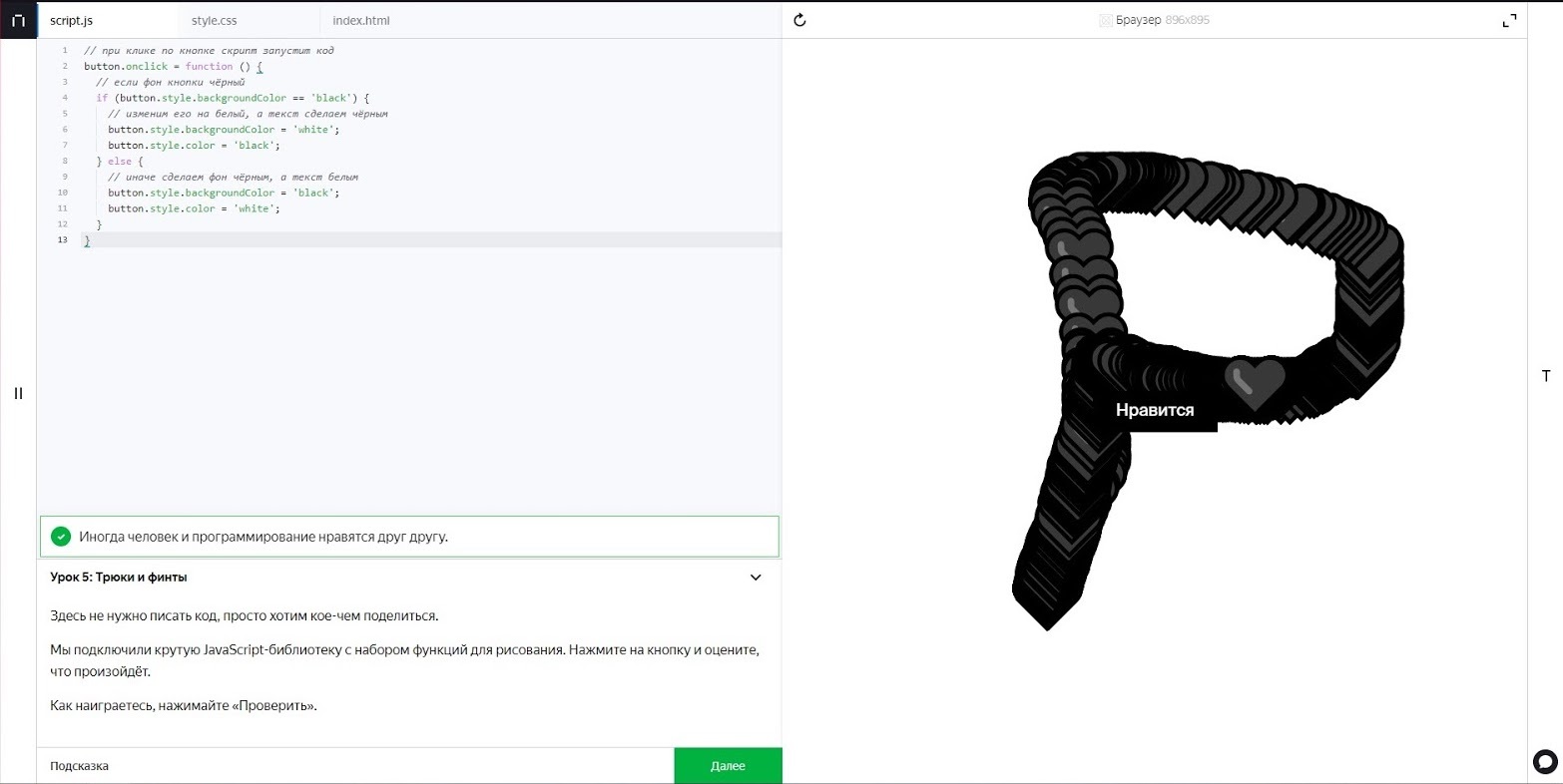This screenshot has height=784, width=1563.
Task: Click the comment 'если фон кнопки чёрный'
Action: coord(170,82)
